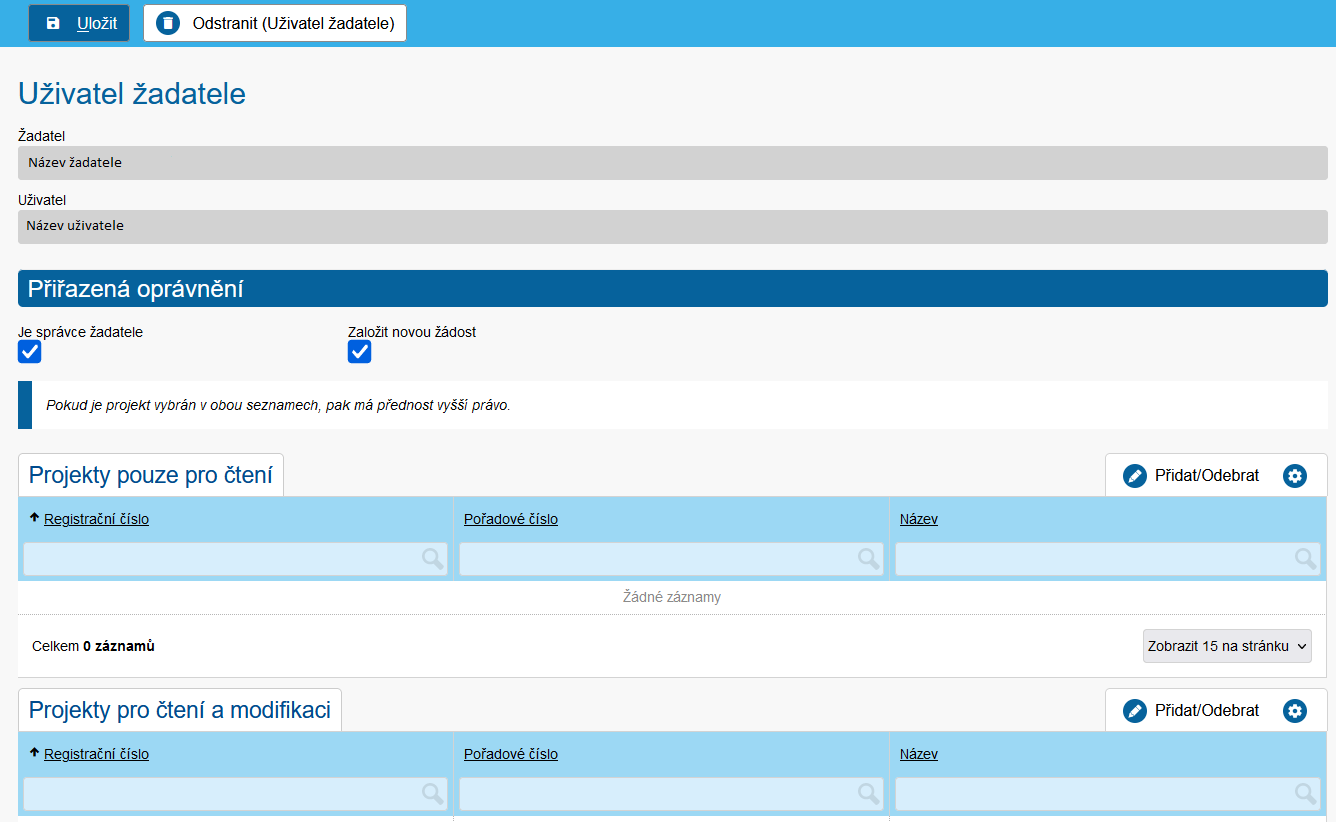Viewport: 1336px width, 822px height.
Task: Click magnifier in read-only Pořadové číslo filter
Action: pos(868,559)
